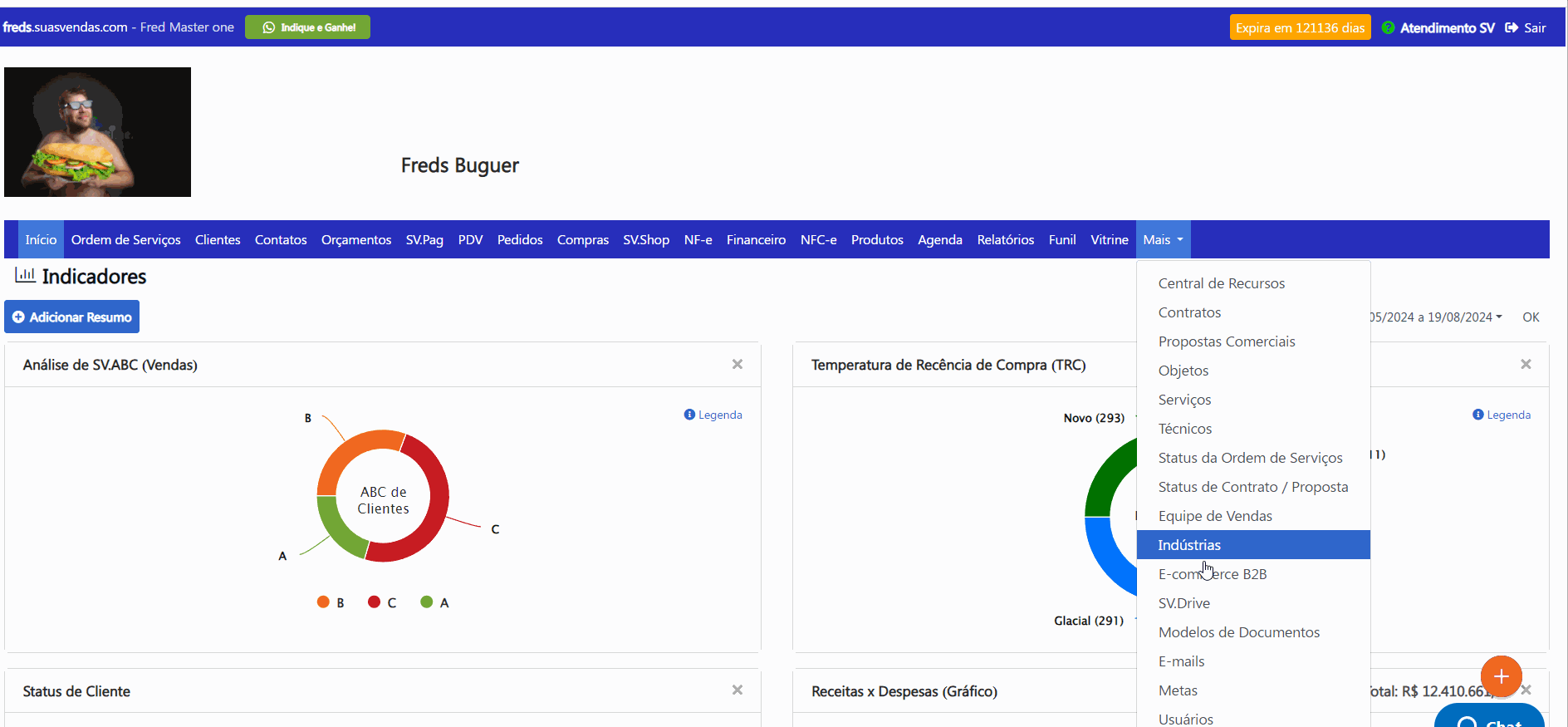Select Técnicos from the dropdown
This screenshot has height=727, width=1568.
[x=1253, y=429]
